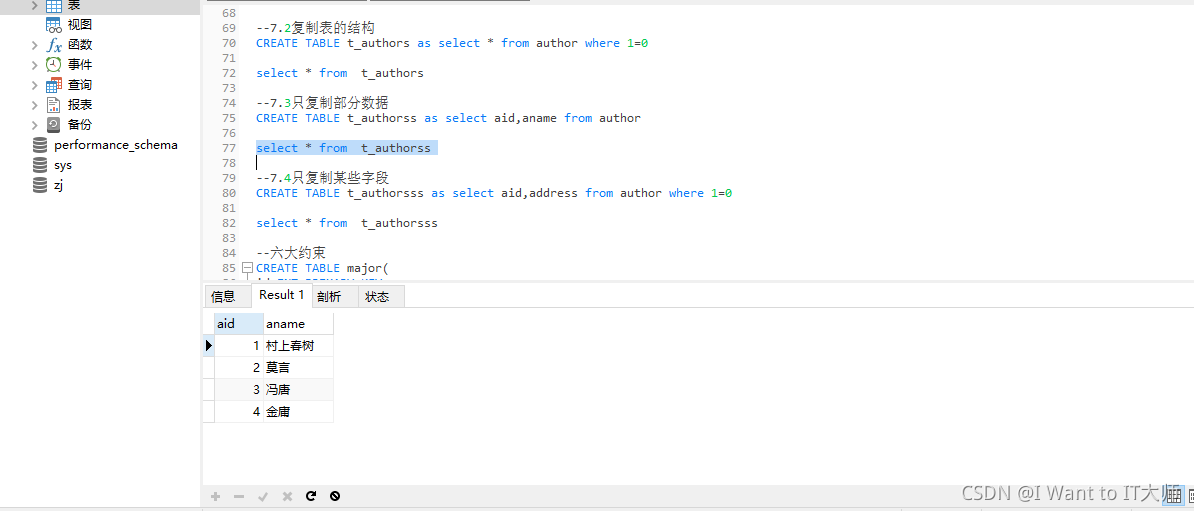The width and height of the screenshot is (1194, 511).
Task: Select the Result 1 tab
Action: pos(282,295)
